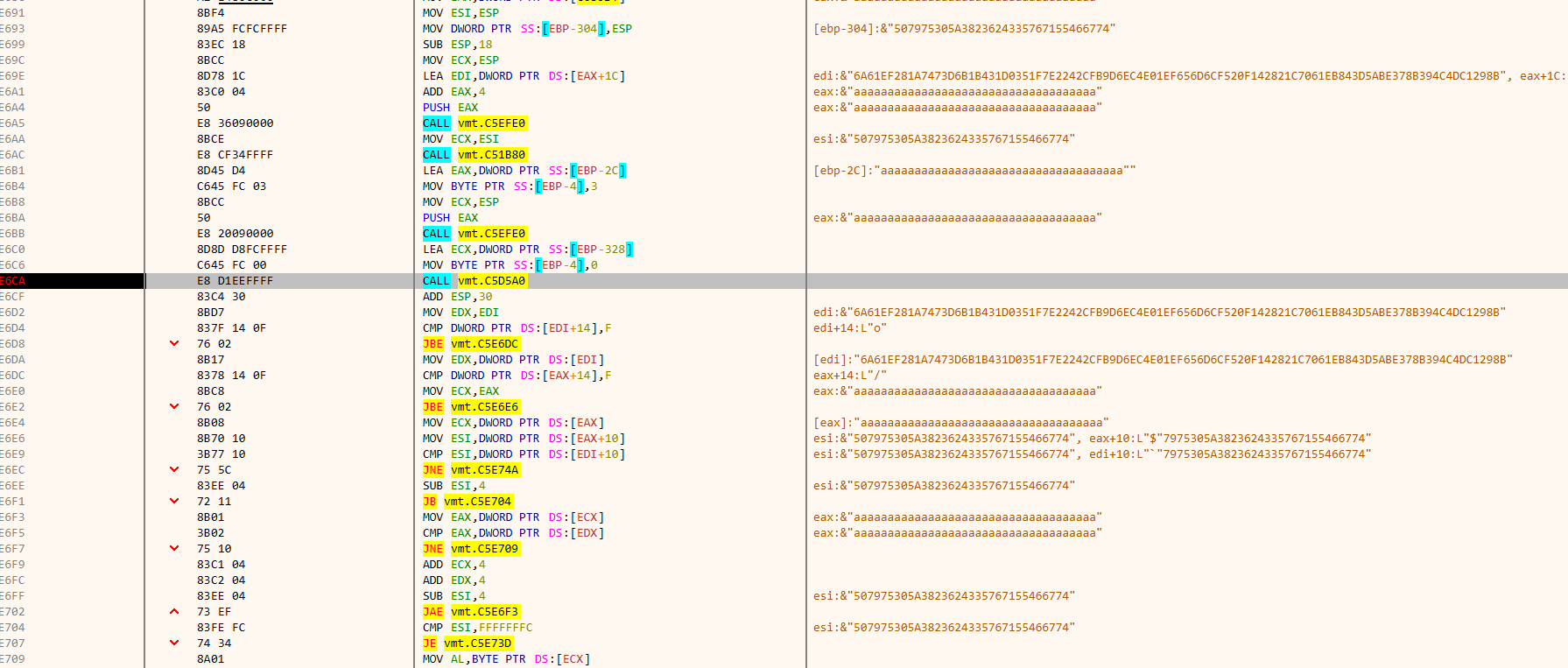The width and height of the screenshot is (1568, 668).
Task: Select the highlighted current address E6CA
Action: pyautogui.click(x=13, y=281)
